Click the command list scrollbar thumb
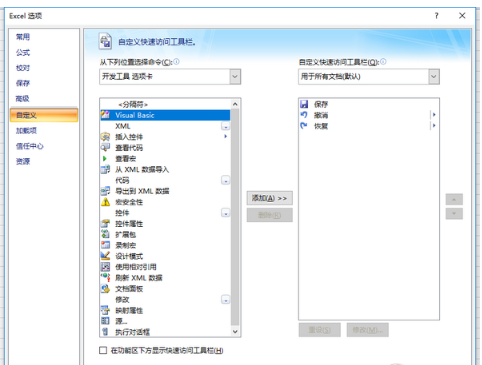This screenshot has height=365, width=482. (235, 217)
